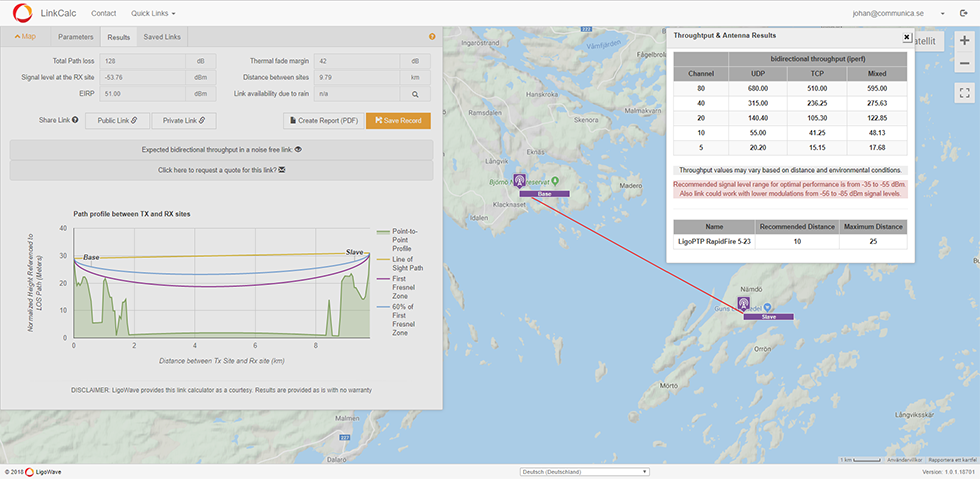This screenshot has width=980, height=479.
Task: Click the LinkCalc brand title
Action: pyautogui.click(x=58, y=13)
